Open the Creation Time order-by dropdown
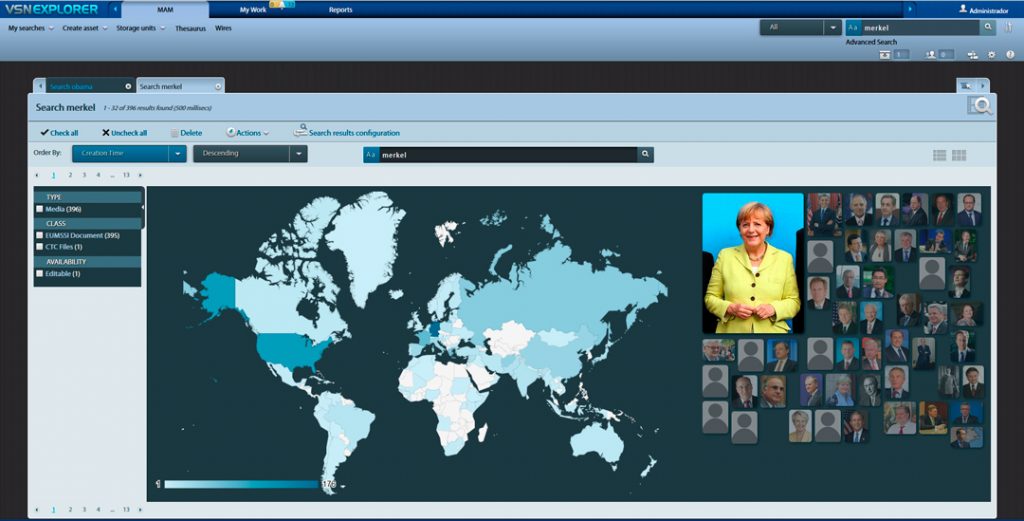 click(129, 153)
